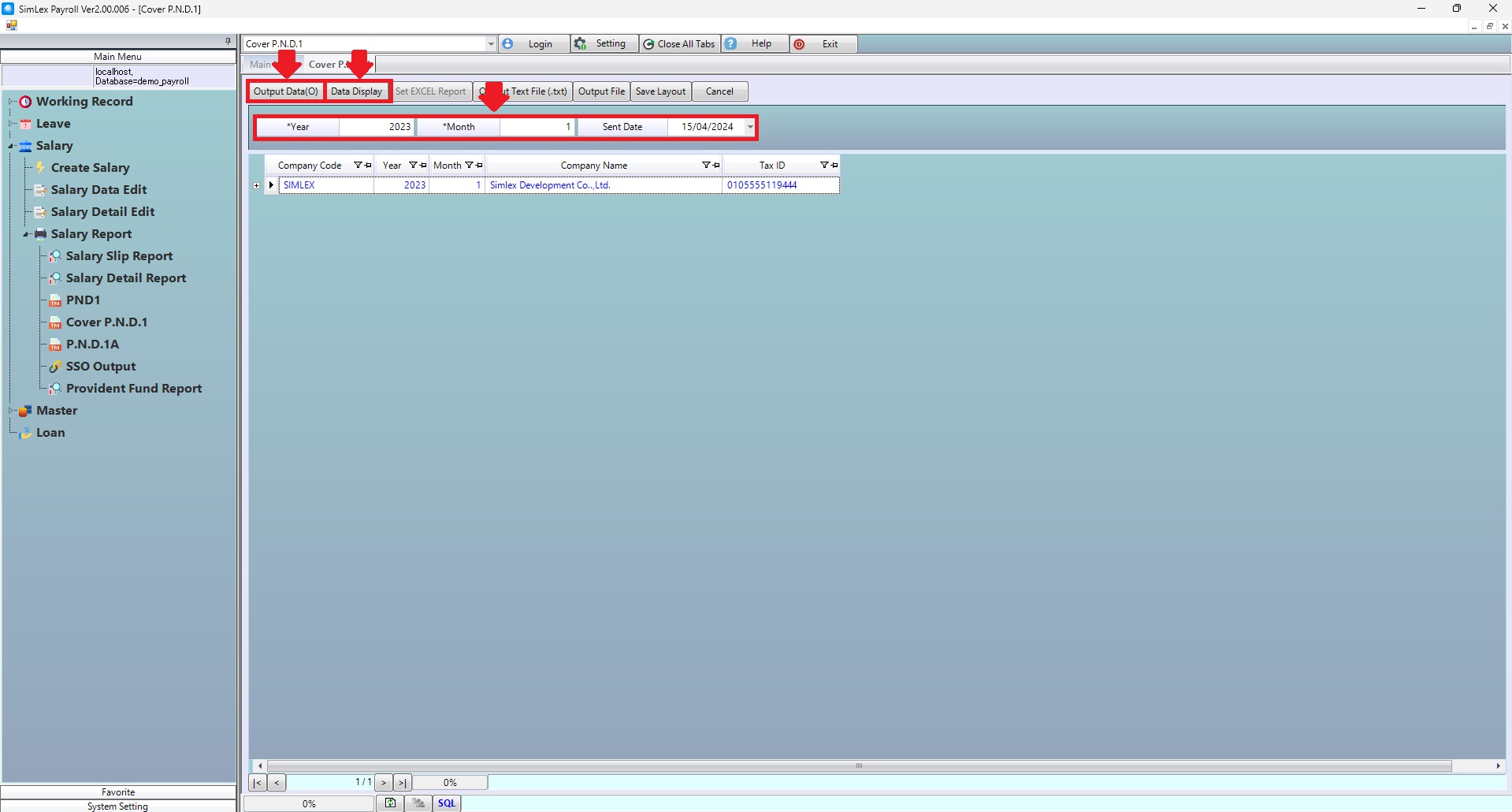1512x812 pixels.
Task: Click the pin icon in Tax ID column
Action: pos(834,166)
